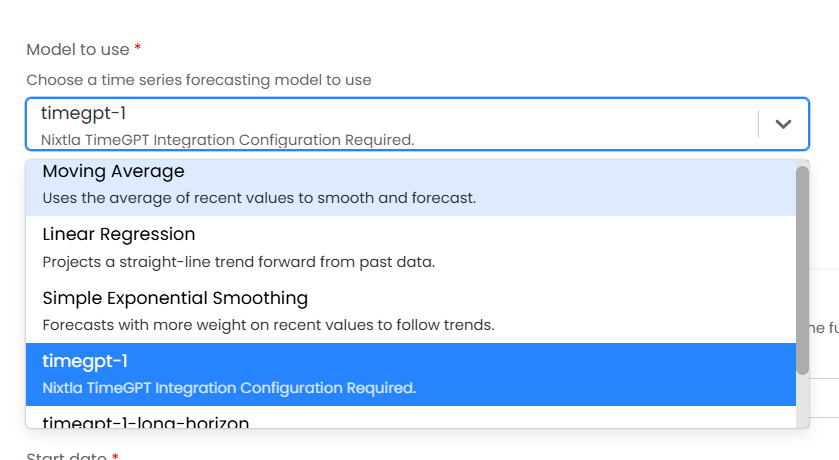Click the selected timegpt-1 value in the combo box

point(83,113)
